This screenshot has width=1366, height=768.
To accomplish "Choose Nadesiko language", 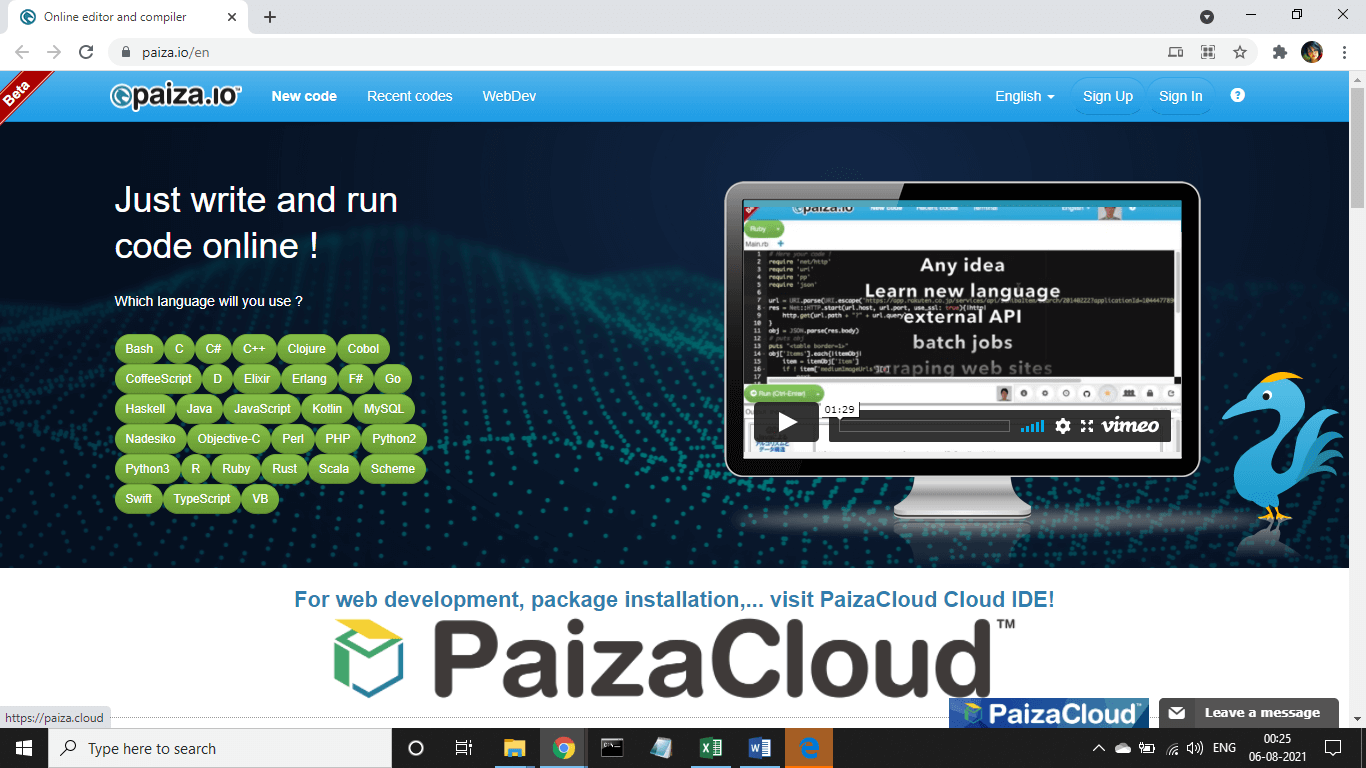I will coord(151,439).
